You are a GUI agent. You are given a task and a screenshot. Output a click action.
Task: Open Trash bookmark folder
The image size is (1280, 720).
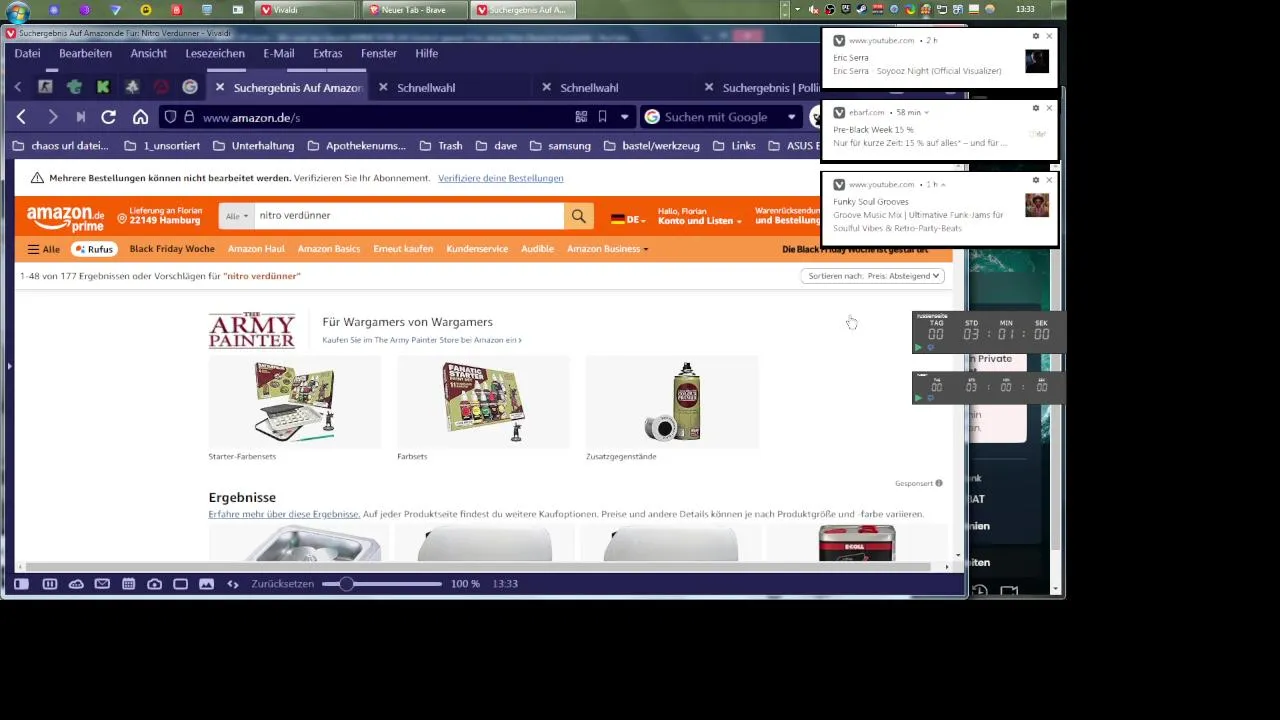click(441, 146)
